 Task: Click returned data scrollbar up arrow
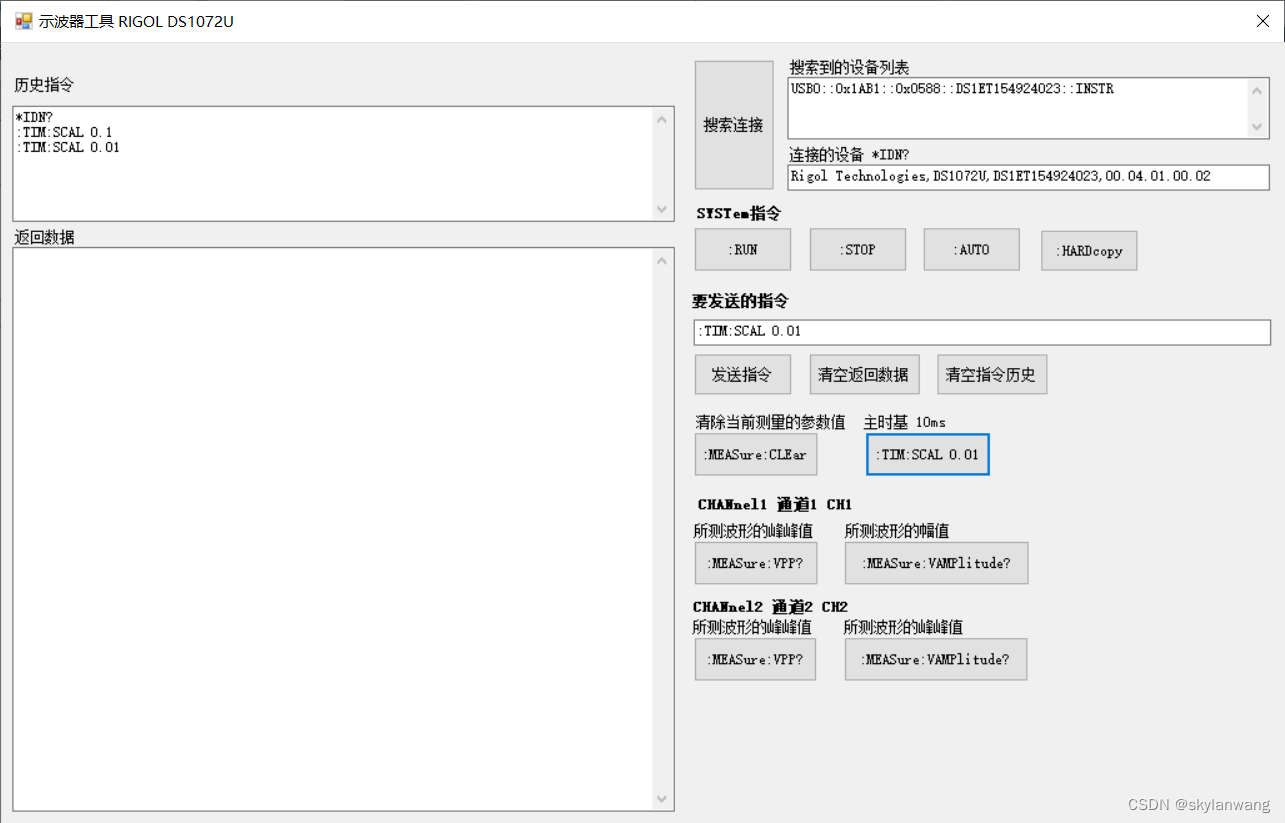click(661, 261)
